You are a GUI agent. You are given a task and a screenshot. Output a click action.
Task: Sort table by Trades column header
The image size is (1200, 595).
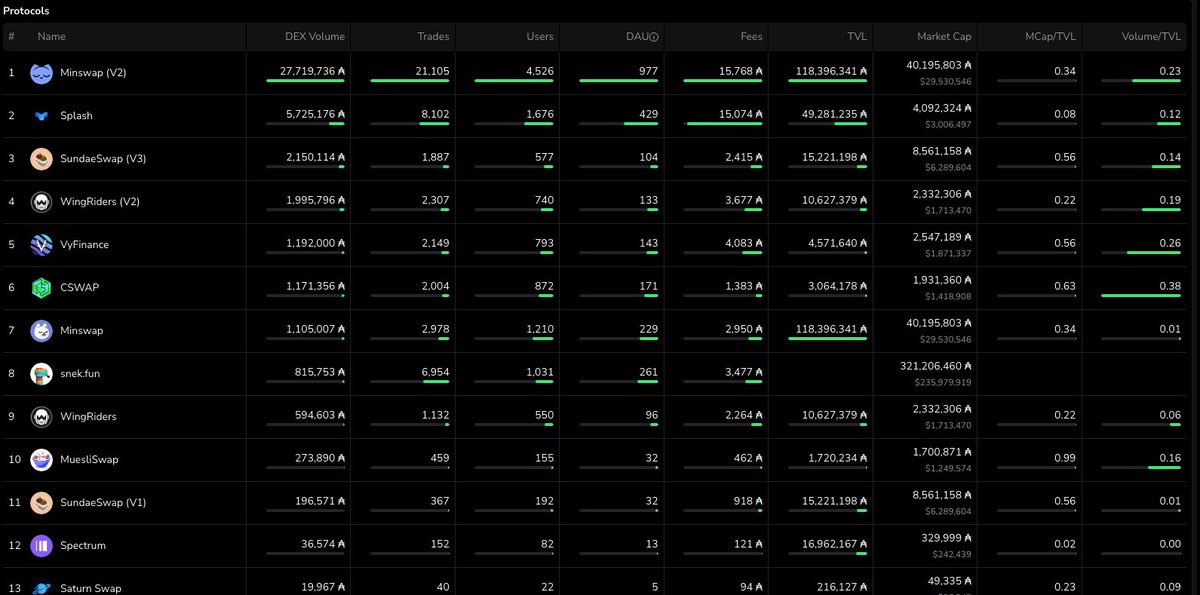pyautogui.click(x=433, y=37)
